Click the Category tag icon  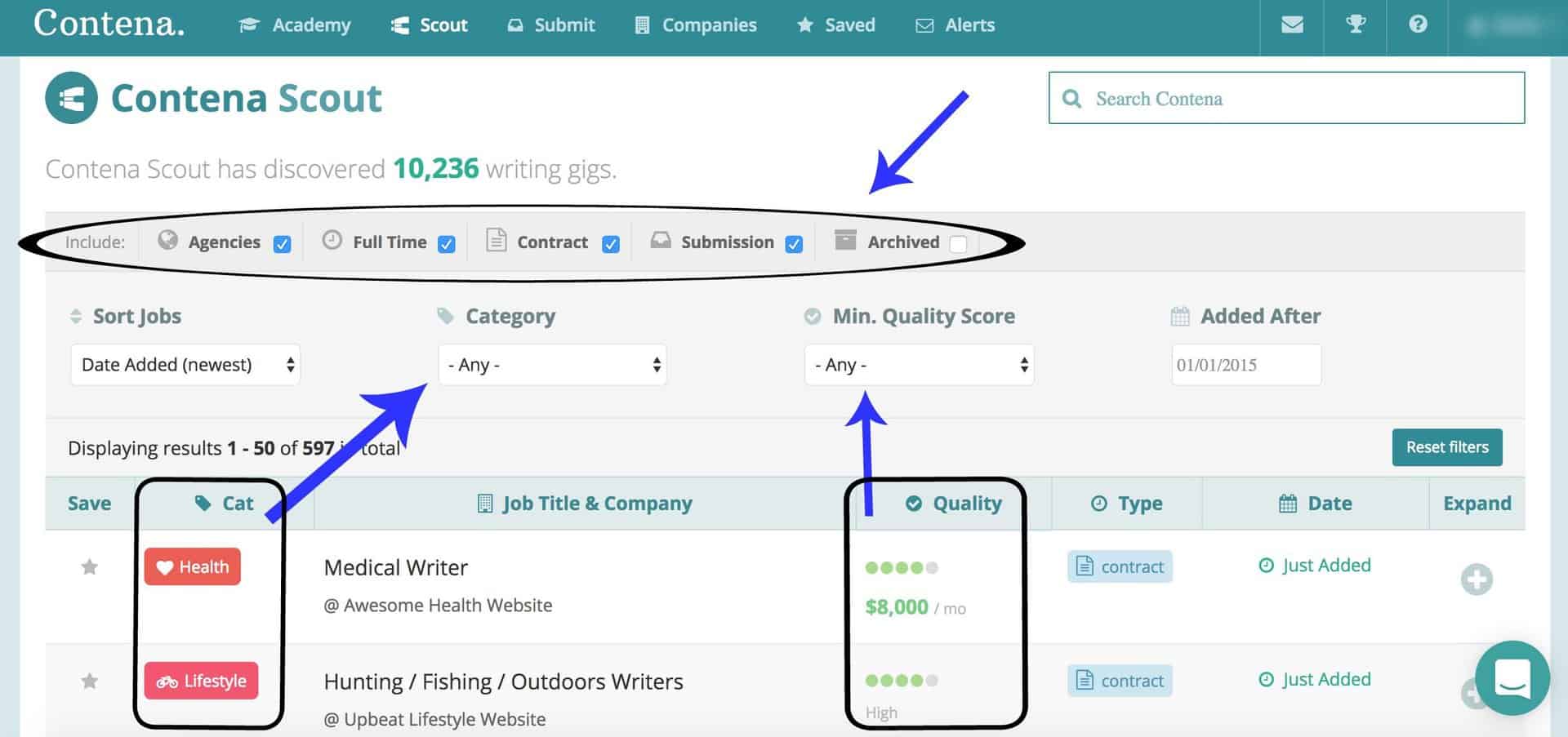point(445,316)
